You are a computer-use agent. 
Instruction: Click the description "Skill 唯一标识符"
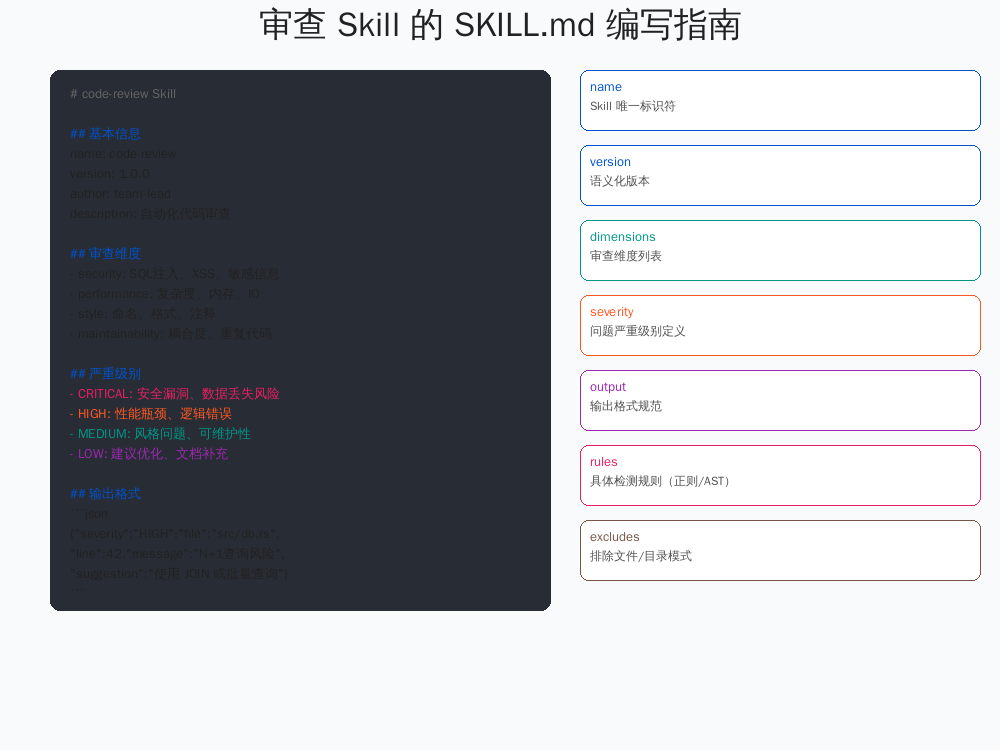(x=633, y=106)
